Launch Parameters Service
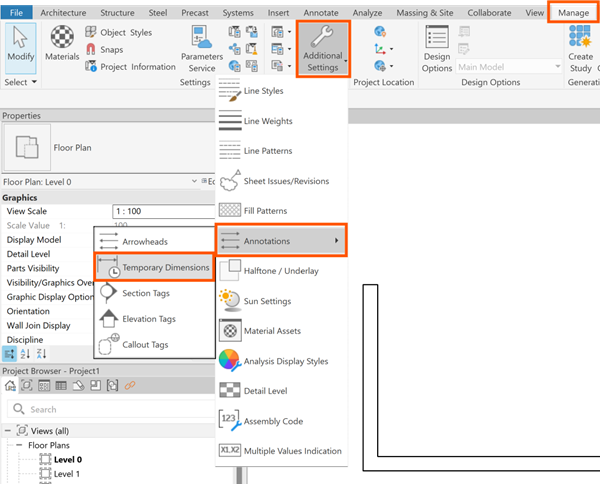 pyautogui.click(x=202, y=49)
